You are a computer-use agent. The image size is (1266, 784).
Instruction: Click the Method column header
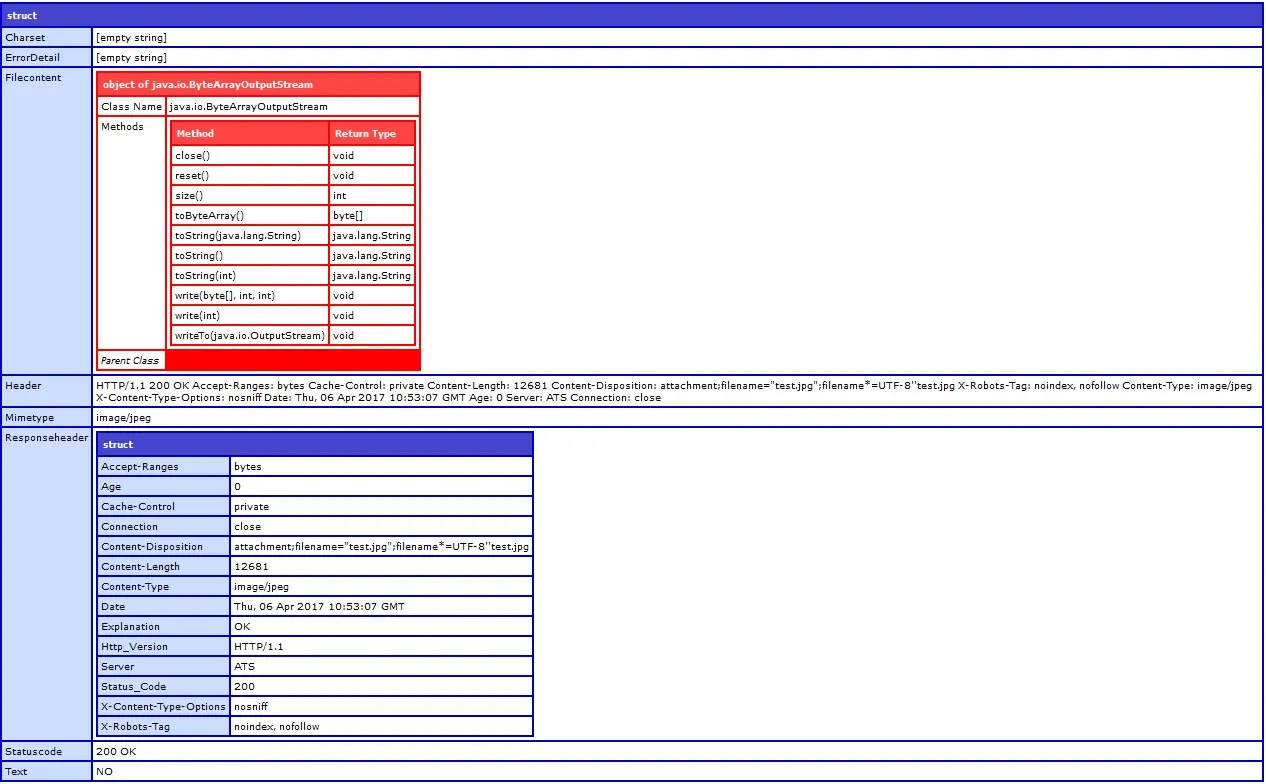250,133
